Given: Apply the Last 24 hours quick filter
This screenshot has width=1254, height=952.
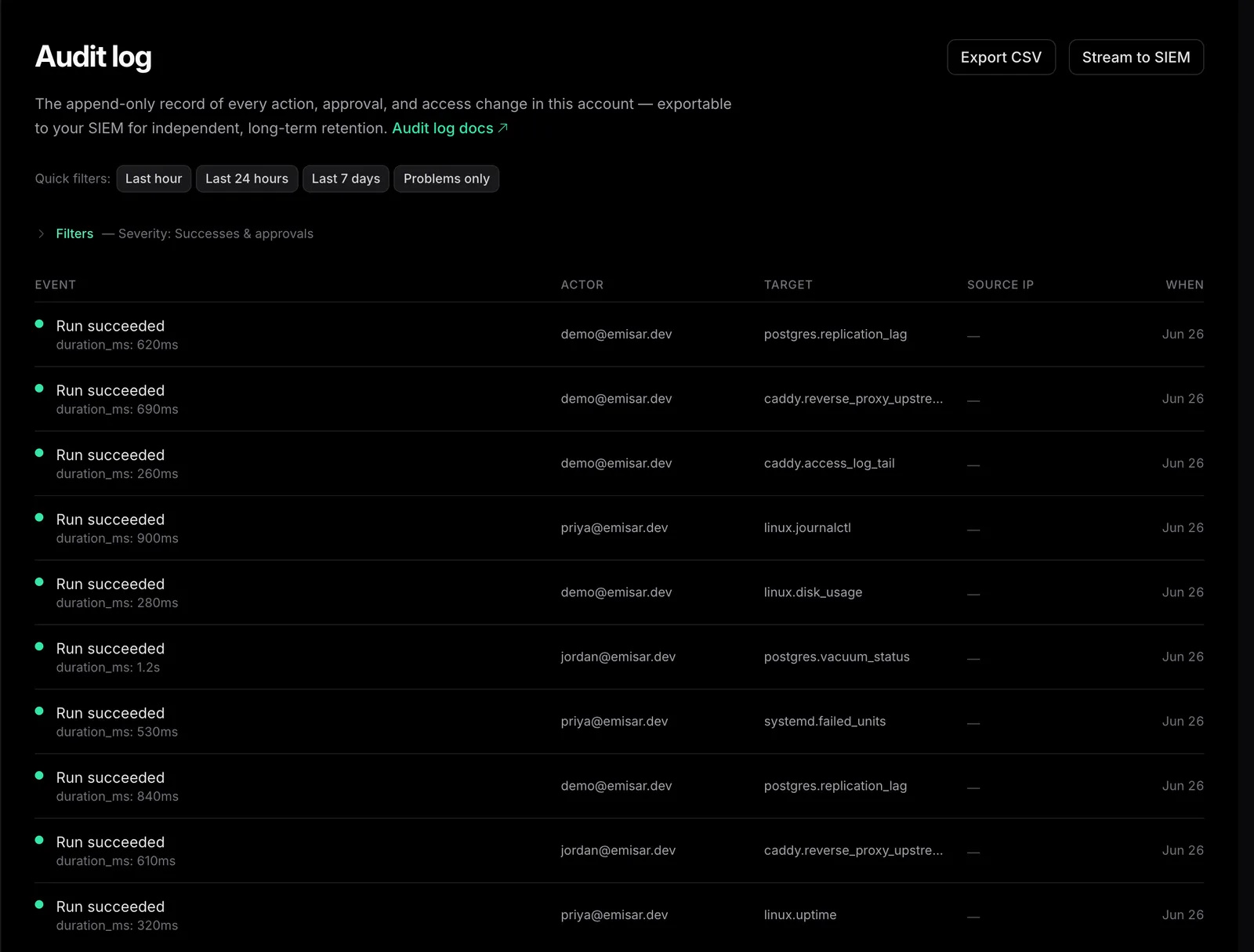Looking at the screenshot, I should point(247,179).
